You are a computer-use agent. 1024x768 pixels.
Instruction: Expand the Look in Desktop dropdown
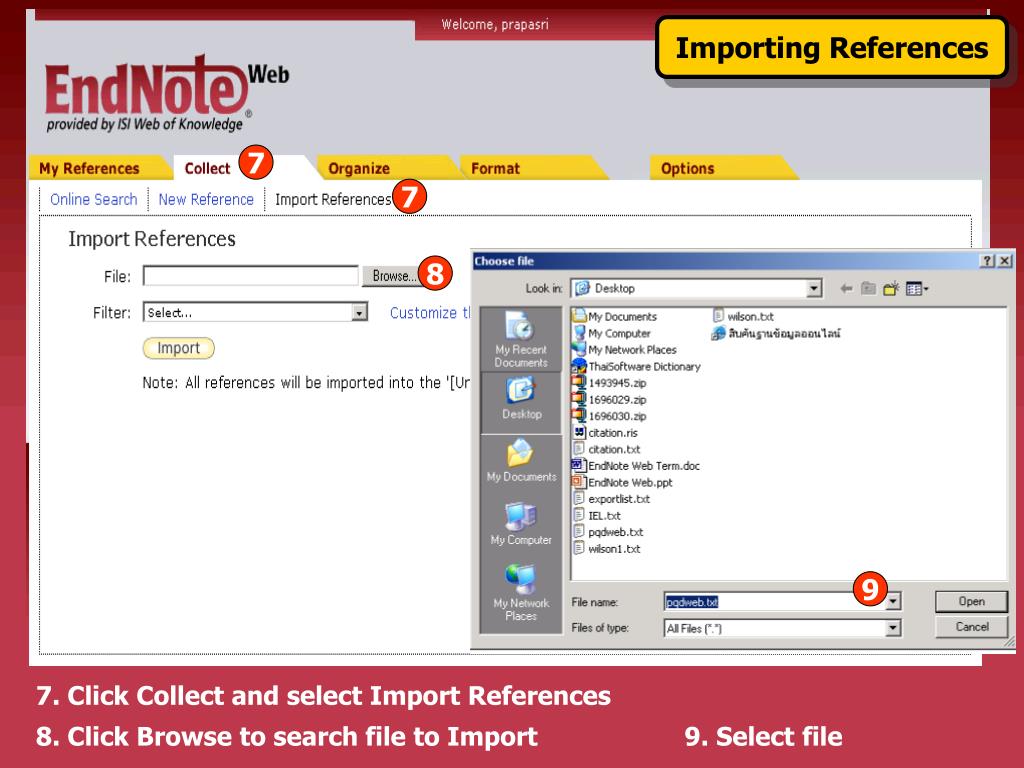[x=814, y=289]
